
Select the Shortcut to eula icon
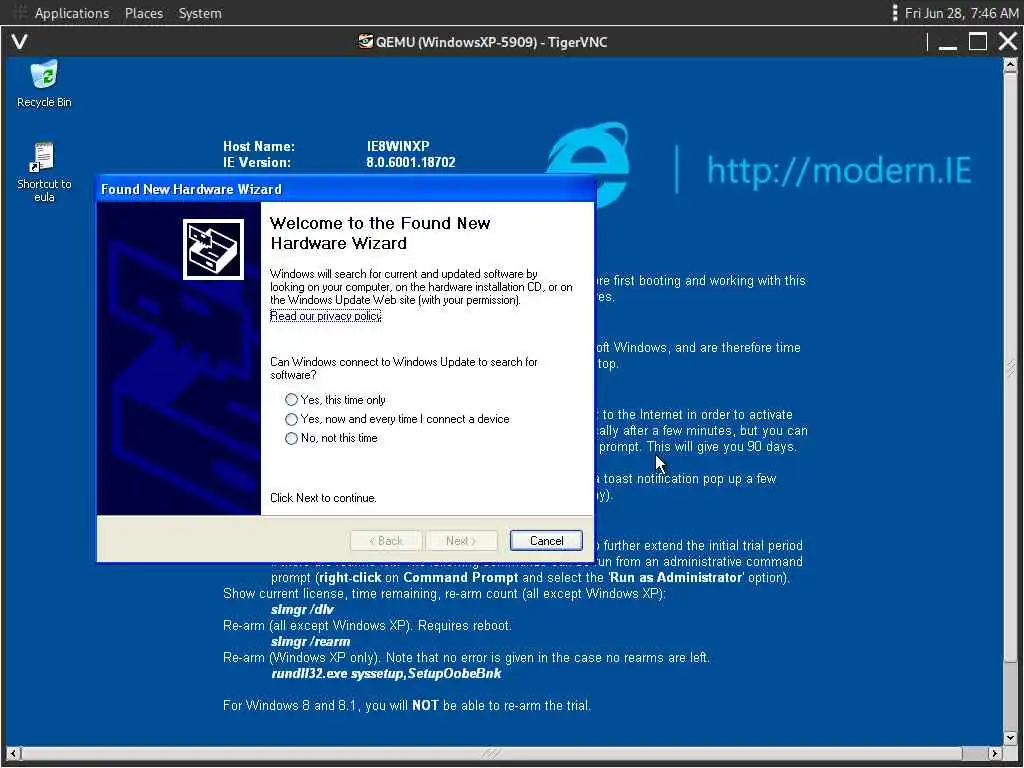(x=44, y=172)
